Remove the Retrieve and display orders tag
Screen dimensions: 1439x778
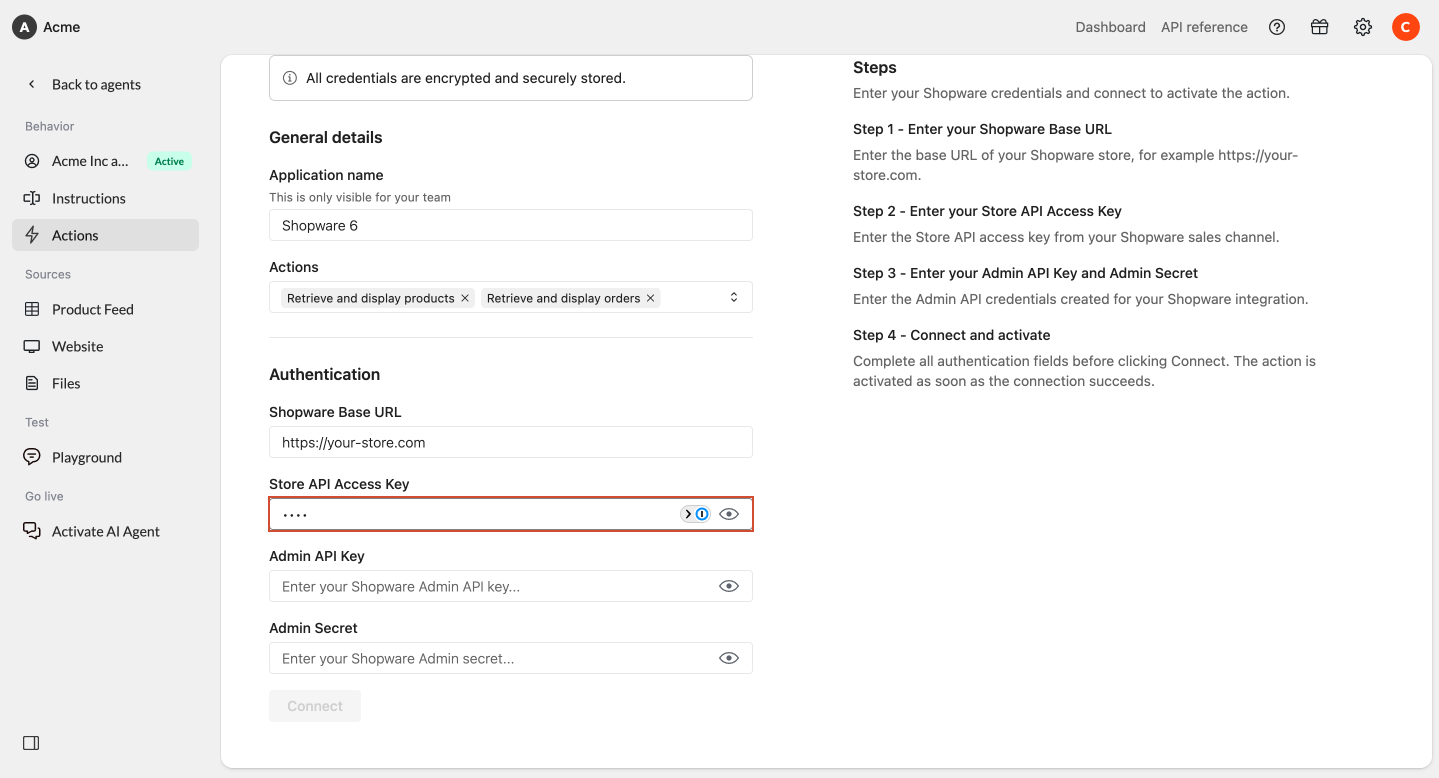point(650,298)
